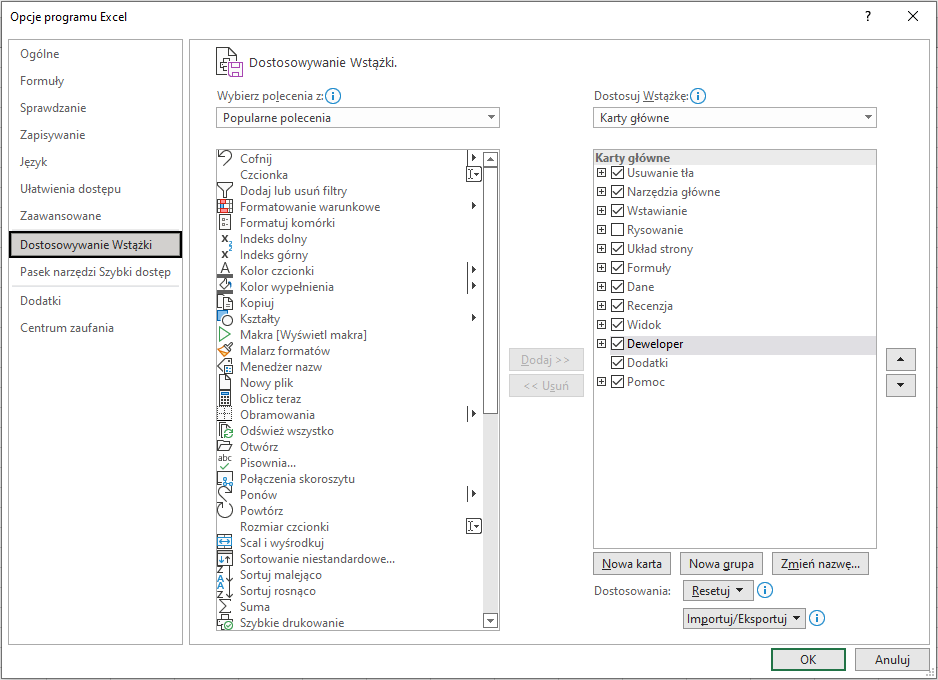Select the Oblicz teraz calculator icon

(224, 398)
